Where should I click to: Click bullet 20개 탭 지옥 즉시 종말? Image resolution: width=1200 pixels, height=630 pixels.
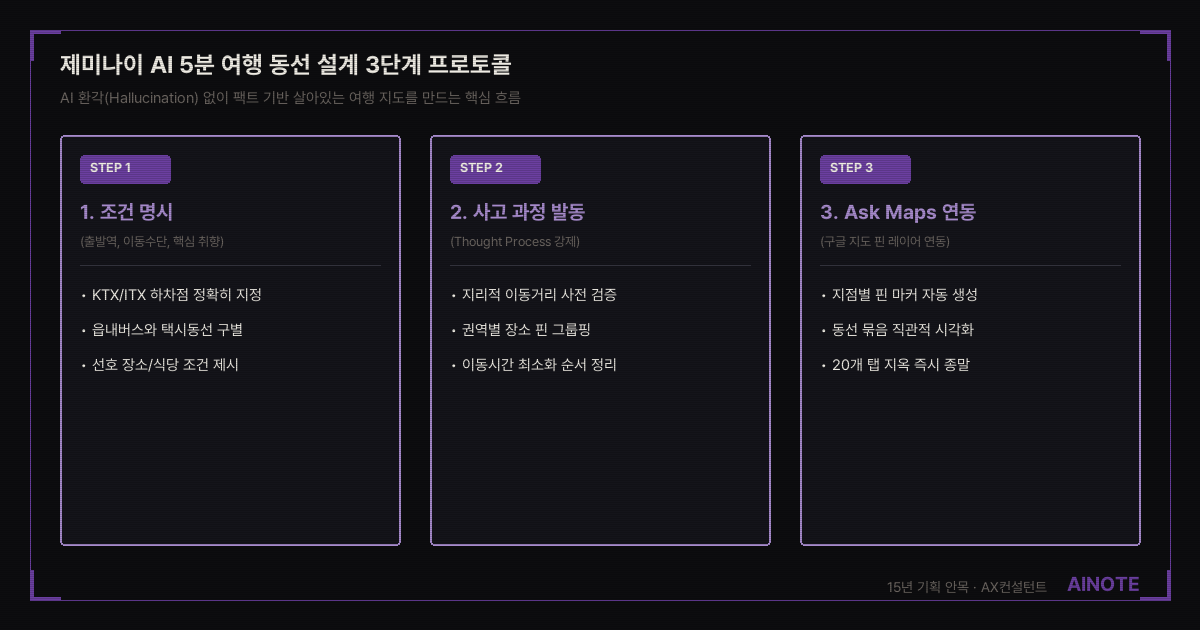pyautogui.click(x=895, y=365)
